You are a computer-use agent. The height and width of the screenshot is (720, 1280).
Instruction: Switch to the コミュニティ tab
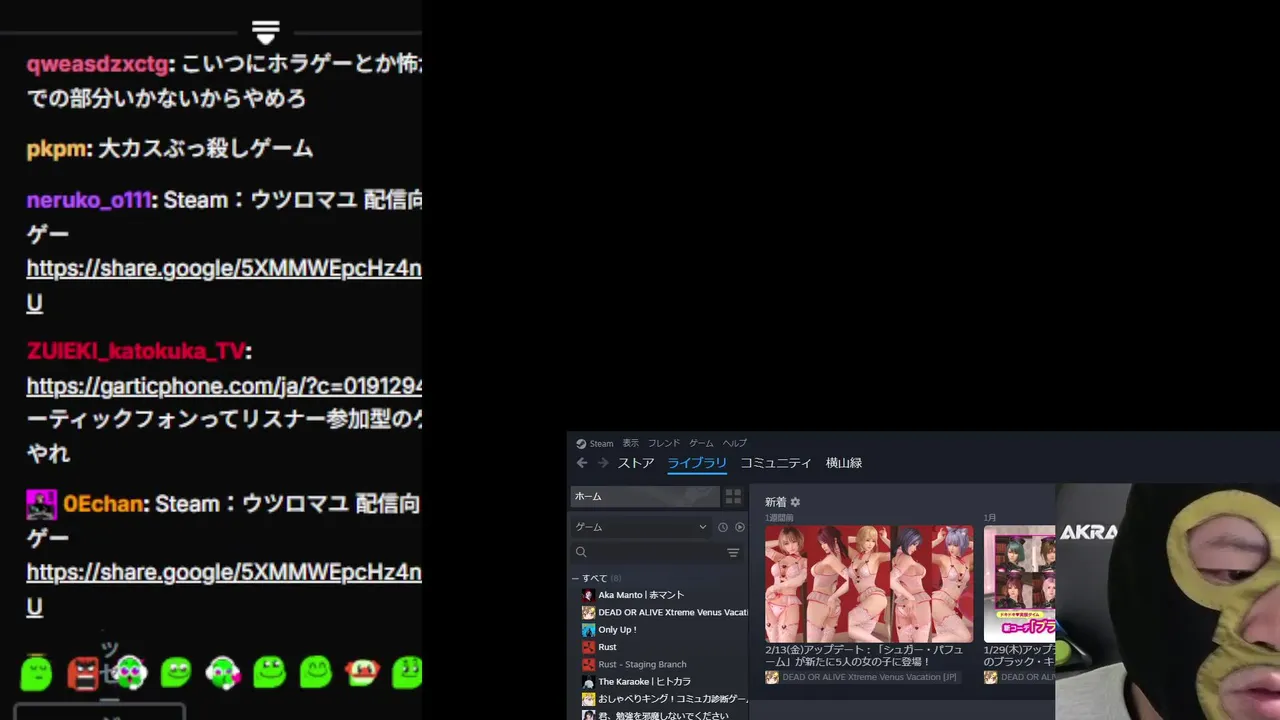[776, 463]
